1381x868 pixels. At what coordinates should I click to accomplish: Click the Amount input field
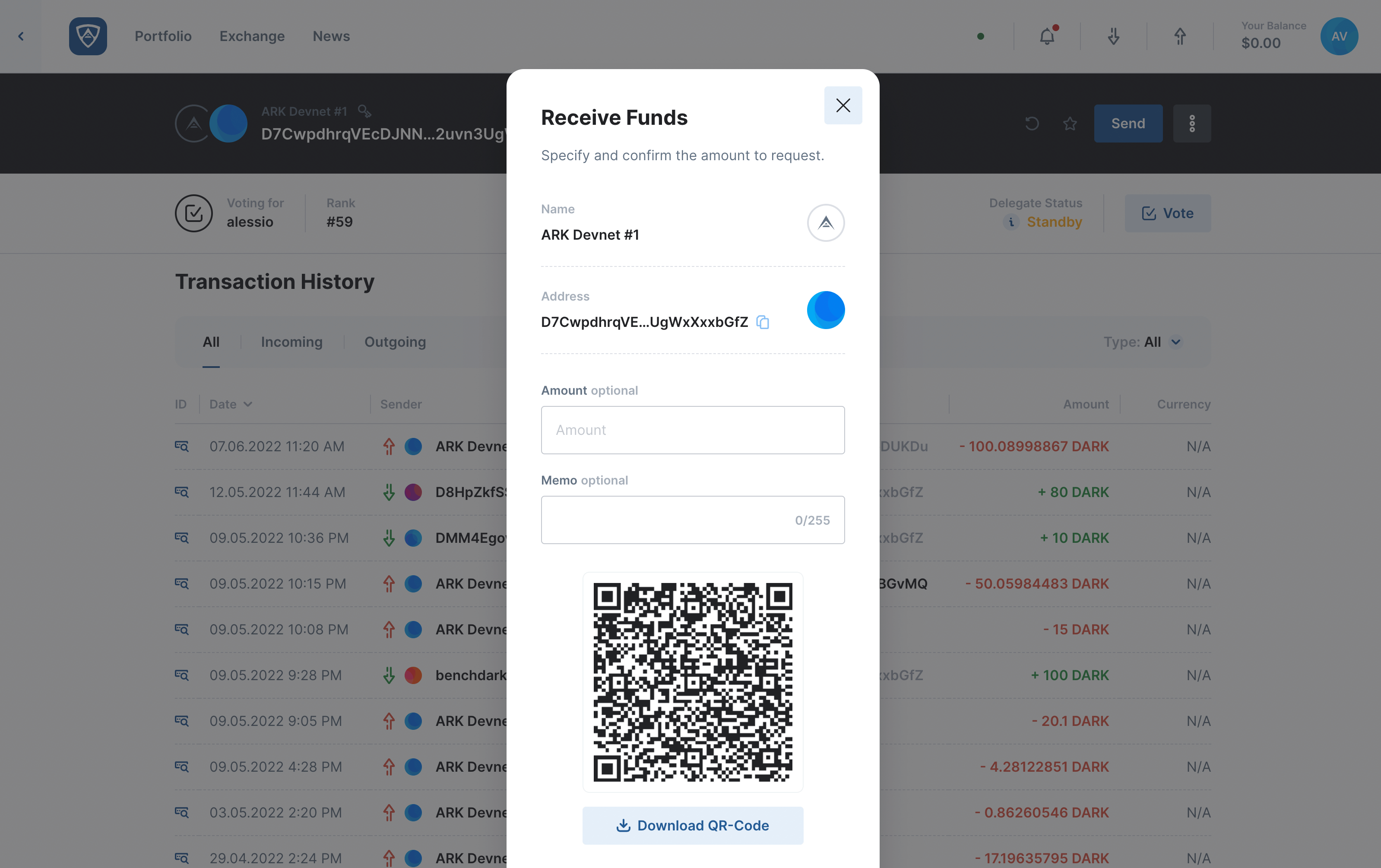click(693, 430)
